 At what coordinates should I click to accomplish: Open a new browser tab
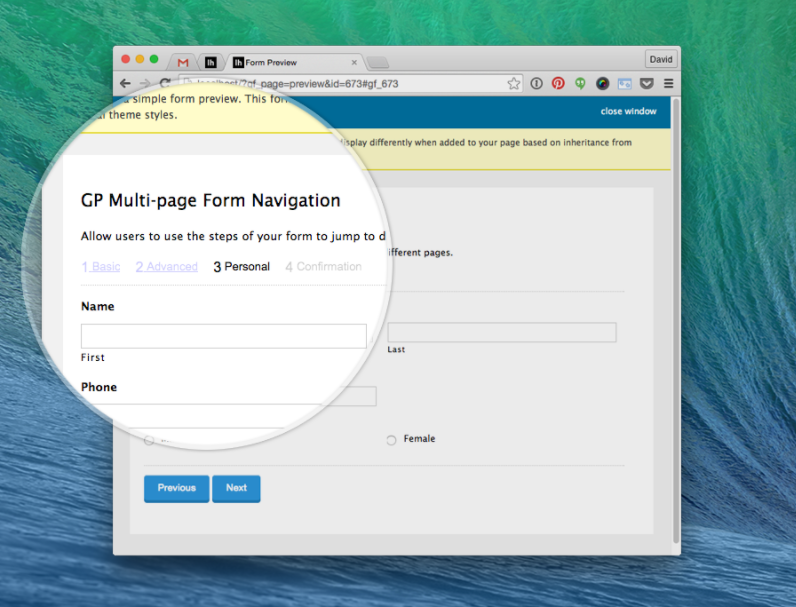click(378, 62)
